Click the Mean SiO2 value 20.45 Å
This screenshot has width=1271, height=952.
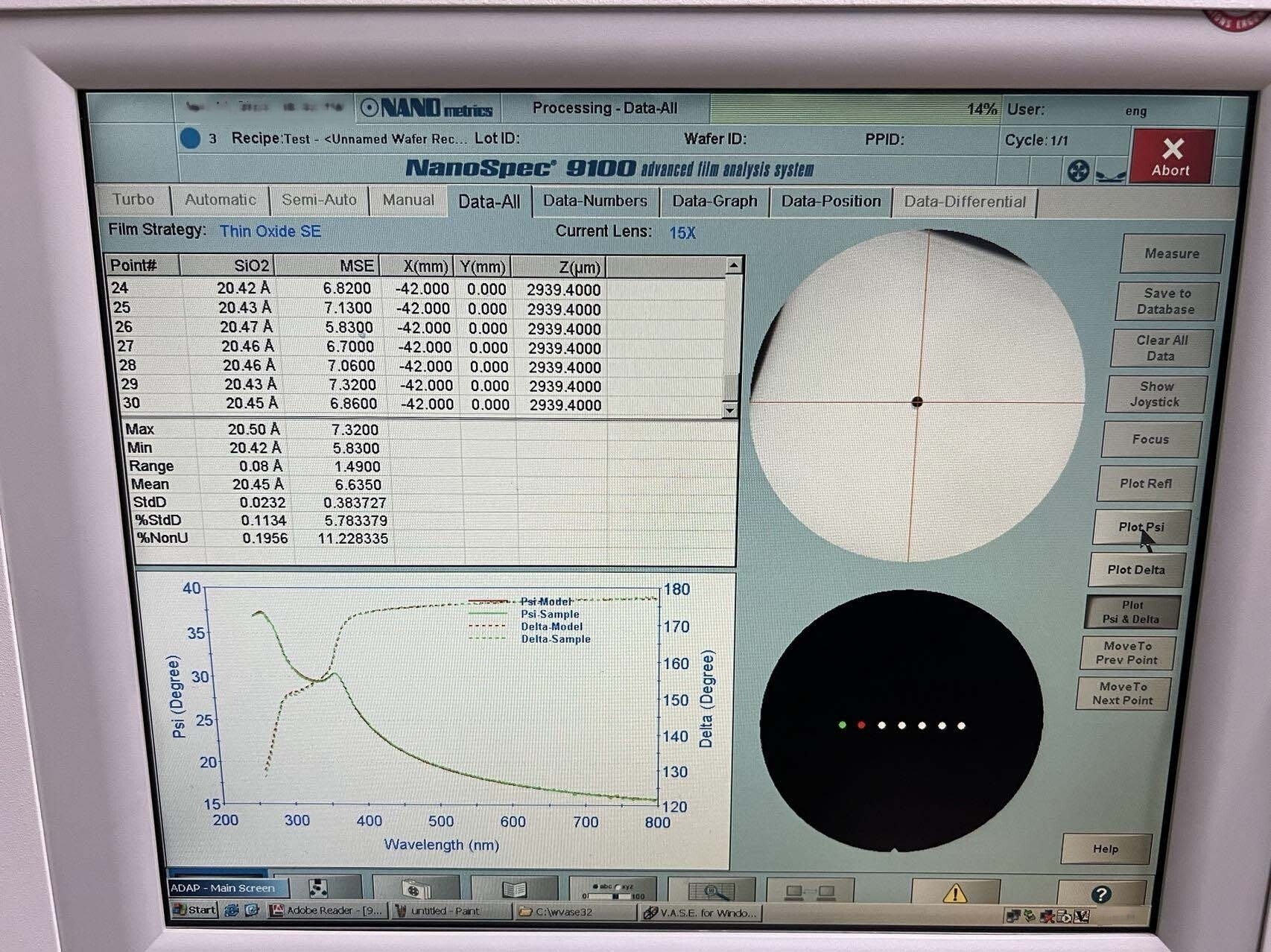point(257,484)
